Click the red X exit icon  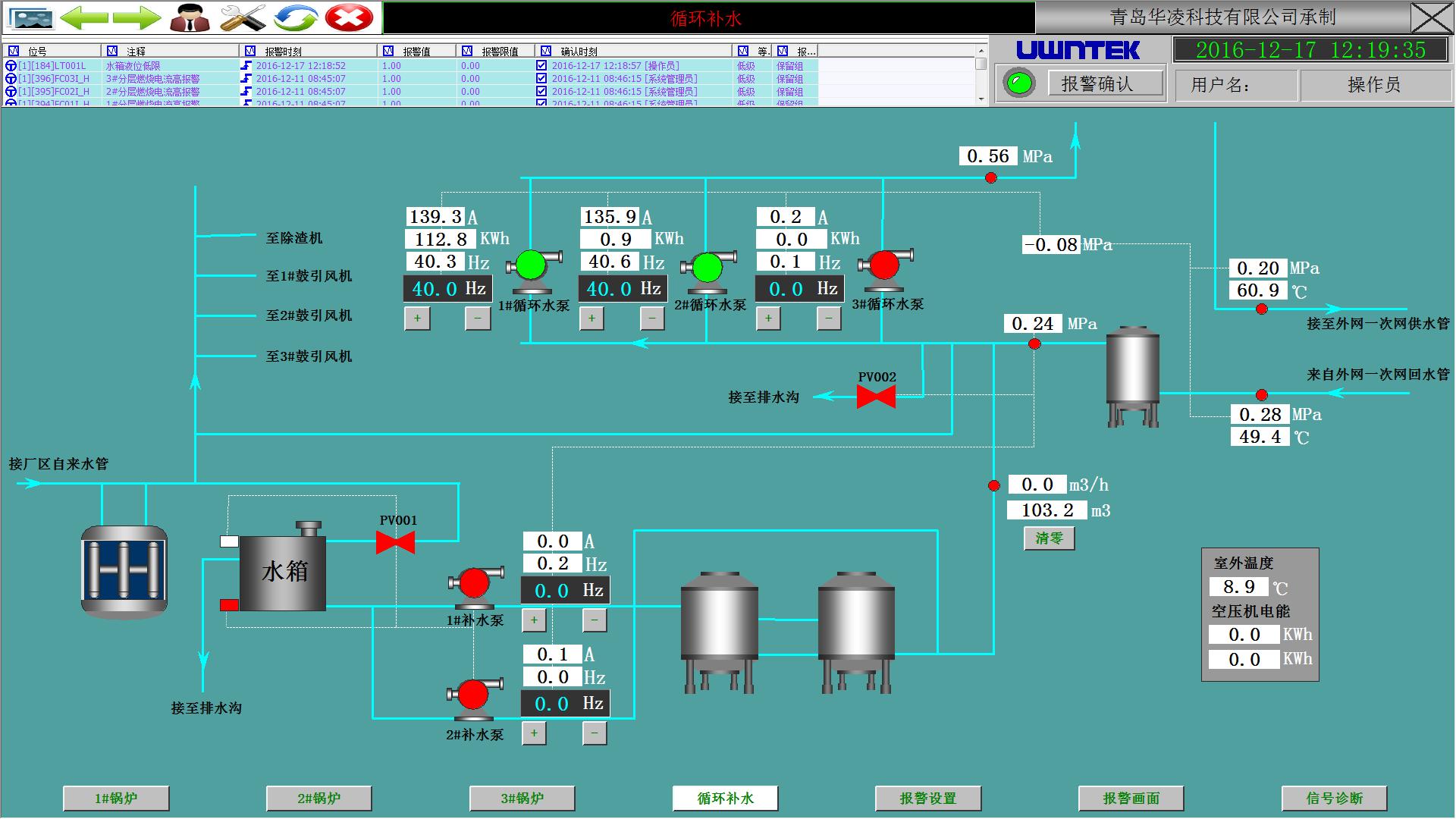coord(349,17)
